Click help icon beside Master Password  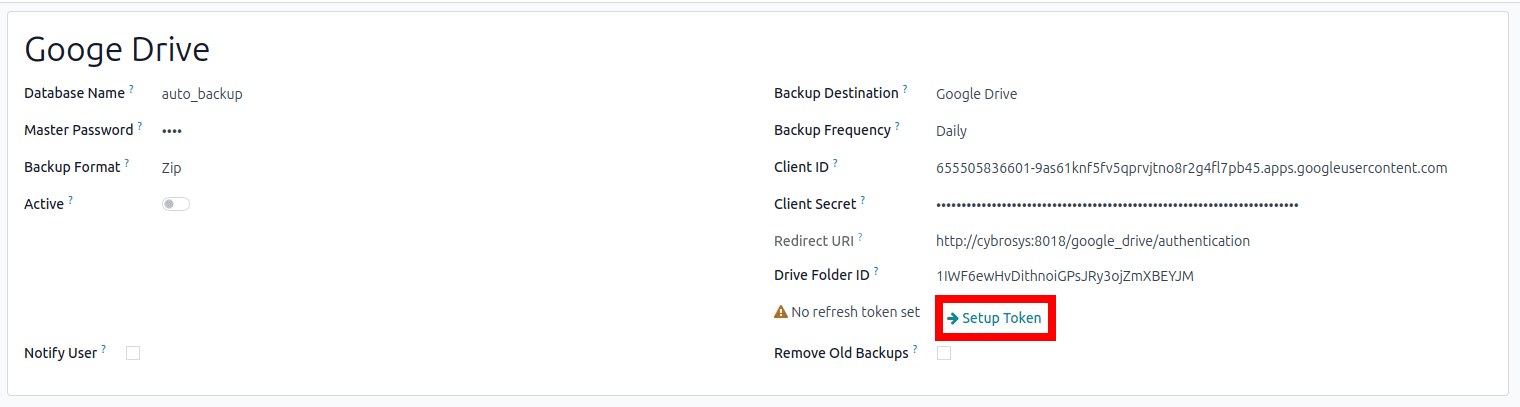point(140,127)
